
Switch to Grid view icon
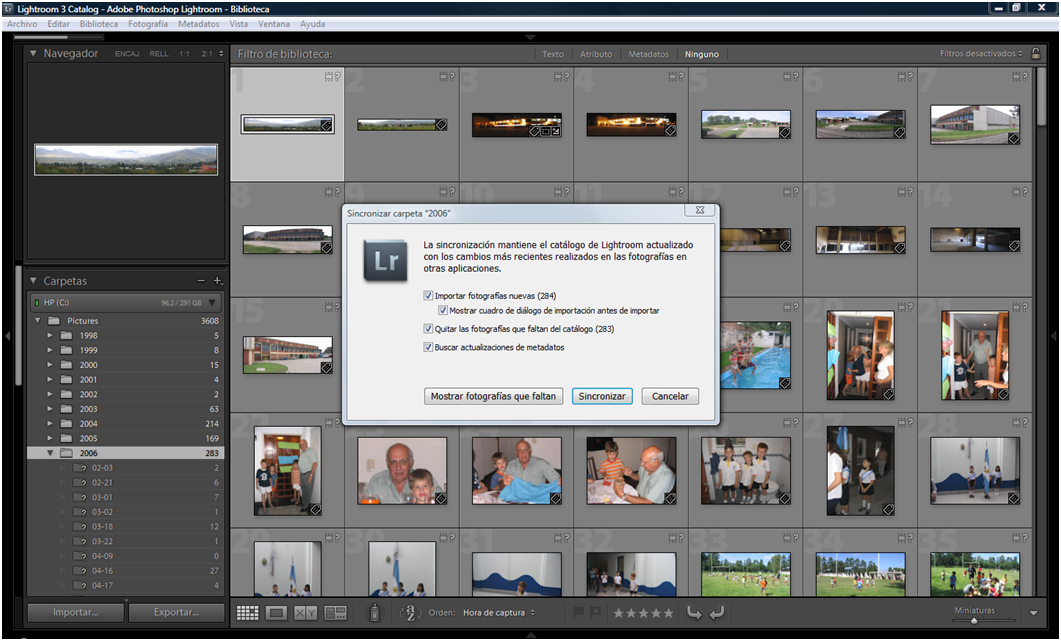click(247, 613)
